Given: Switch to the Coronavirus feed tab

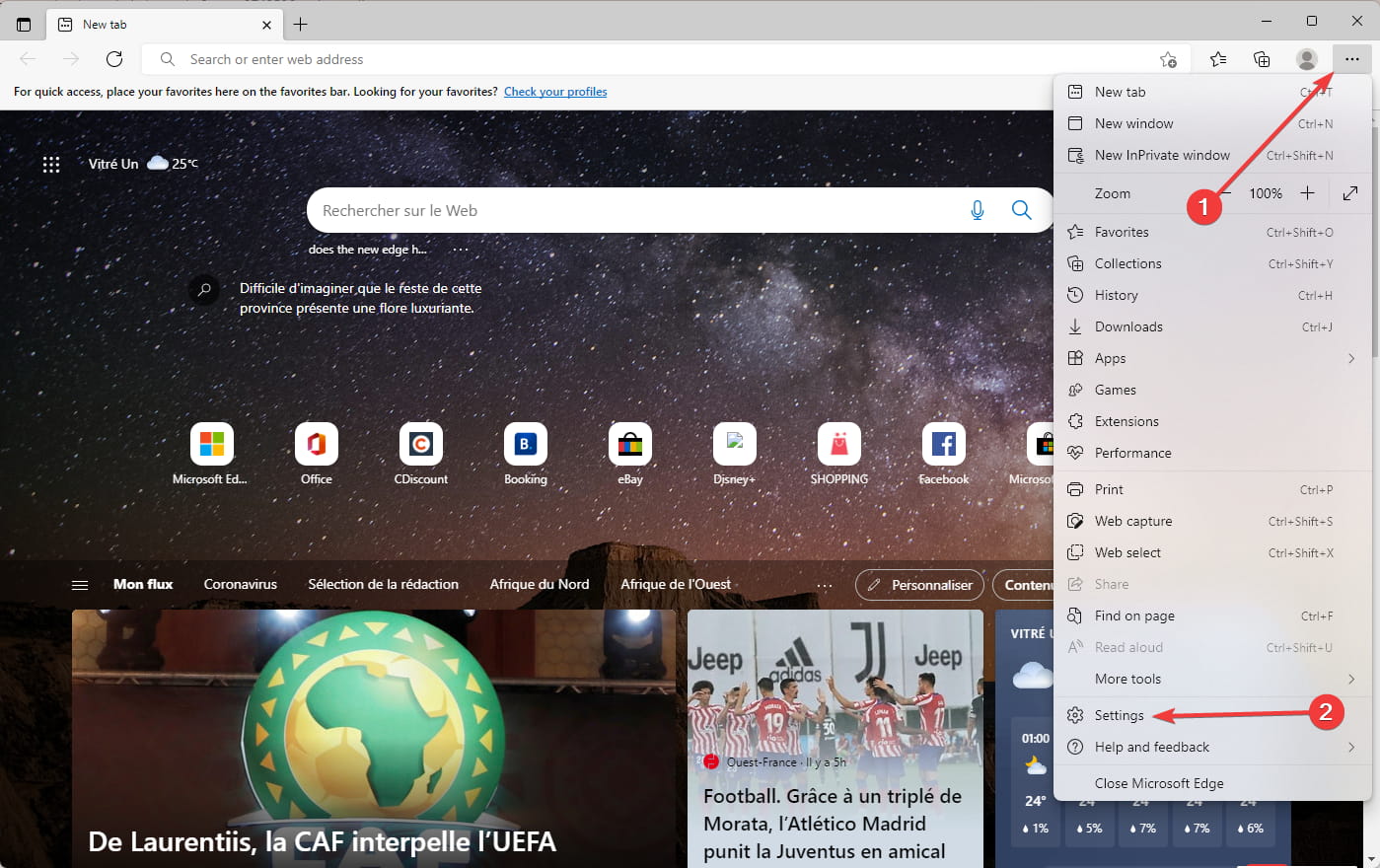Looking at the screenshot, I should 241,584.
